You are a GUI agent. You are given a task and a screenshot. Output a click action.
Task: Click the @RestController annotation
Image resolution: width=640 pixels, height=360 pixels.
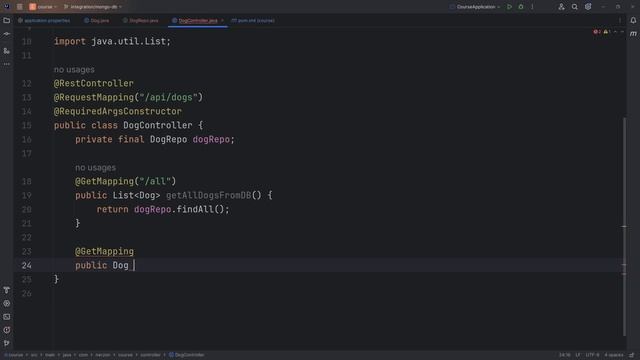tap(93, 83)
